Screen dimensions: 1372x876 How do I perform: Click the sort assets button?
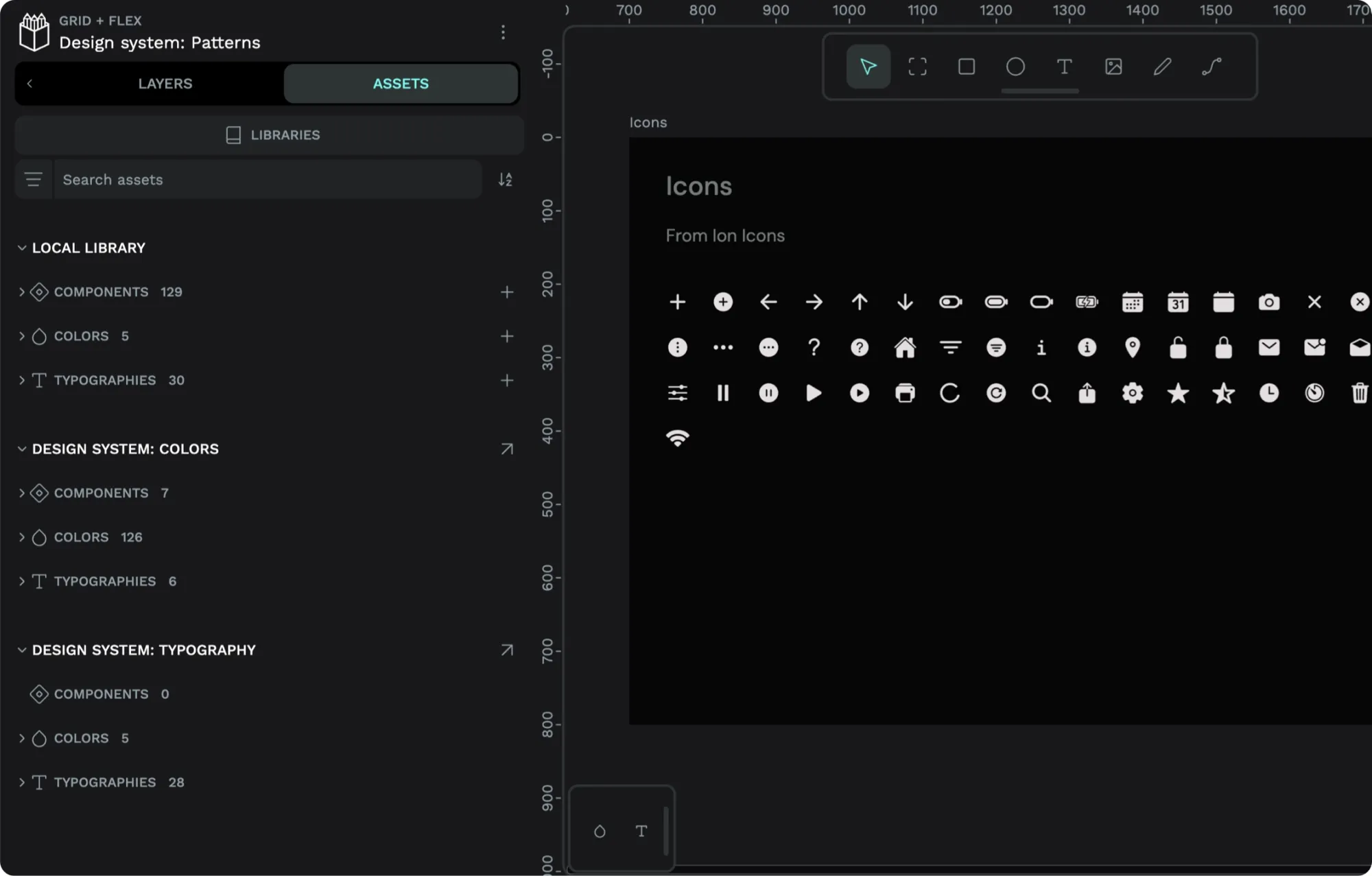(x=505, y=179)
